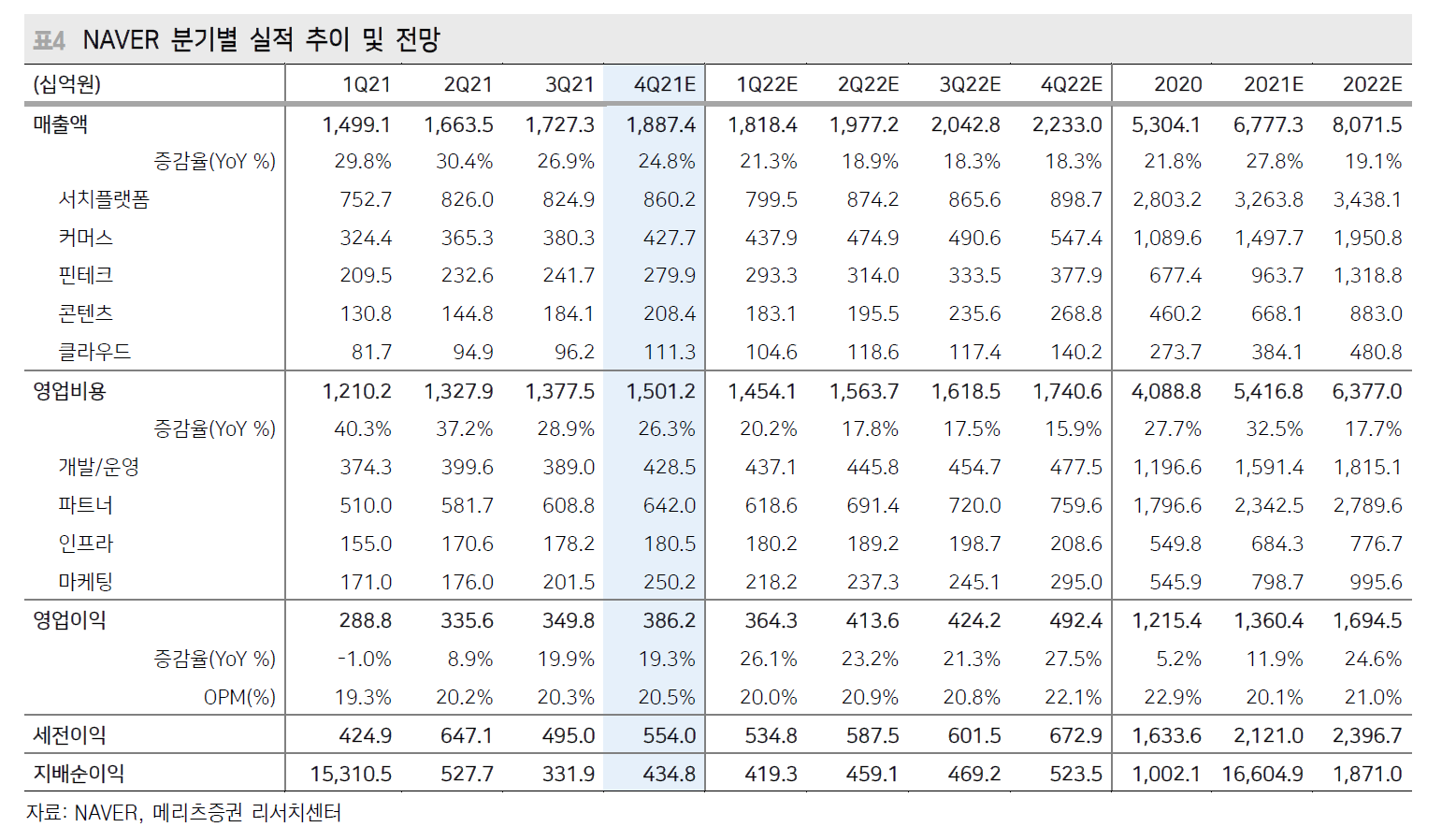Select the '커머스' row label
Image resolution: width=1456 pixels, height=827 pixels.
[x=86, y=238]
